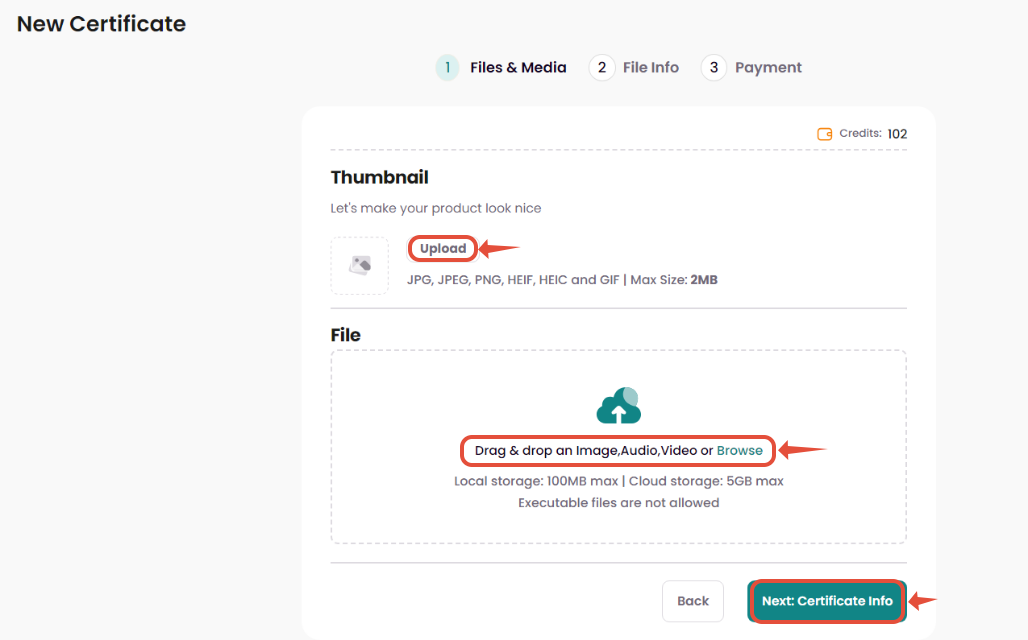Click the Back button
The image size is (1028, 640).
click(693, 601)
